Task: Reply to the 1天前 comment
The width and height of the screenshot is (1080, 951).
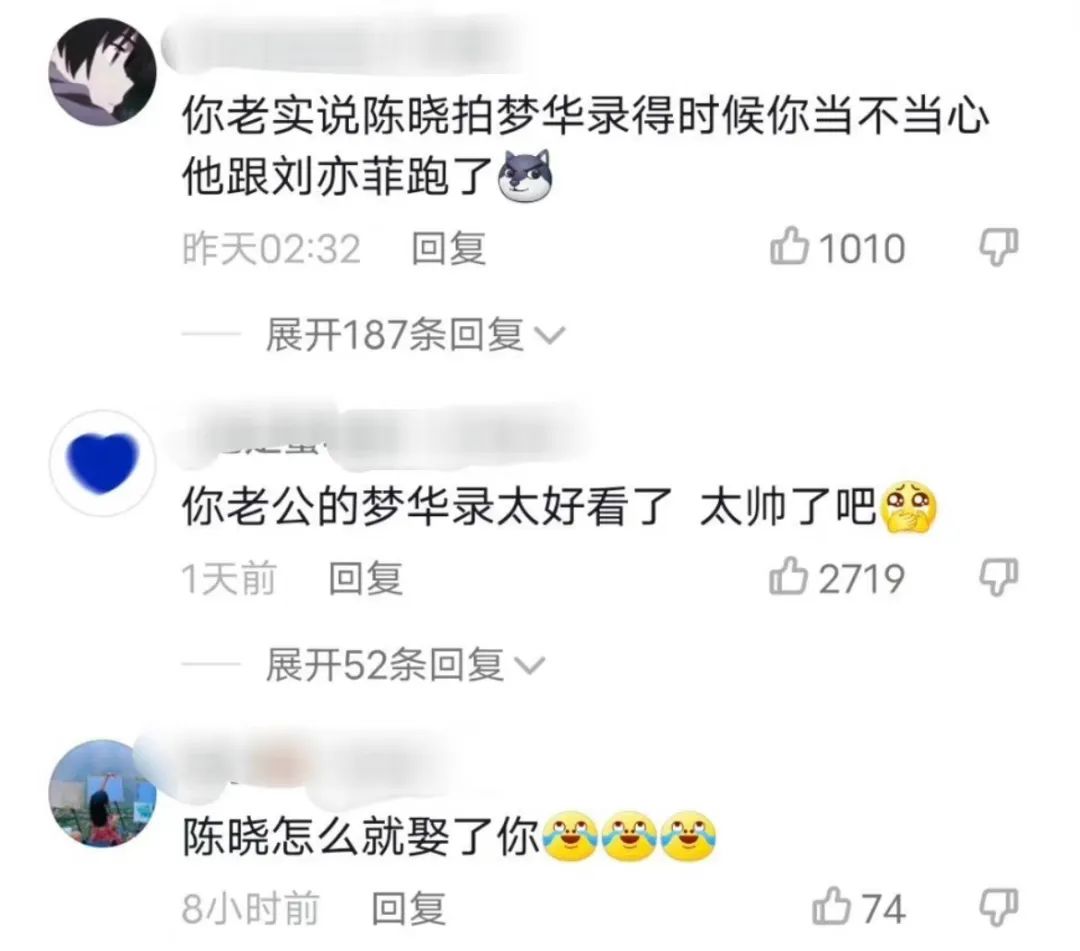Action: (x=365, y=578)
